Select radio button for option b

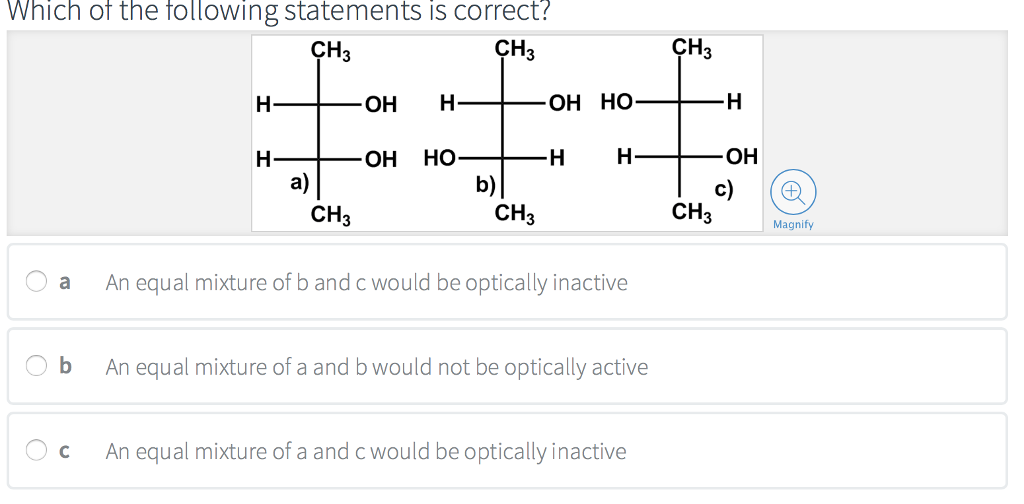click(36, 367)
